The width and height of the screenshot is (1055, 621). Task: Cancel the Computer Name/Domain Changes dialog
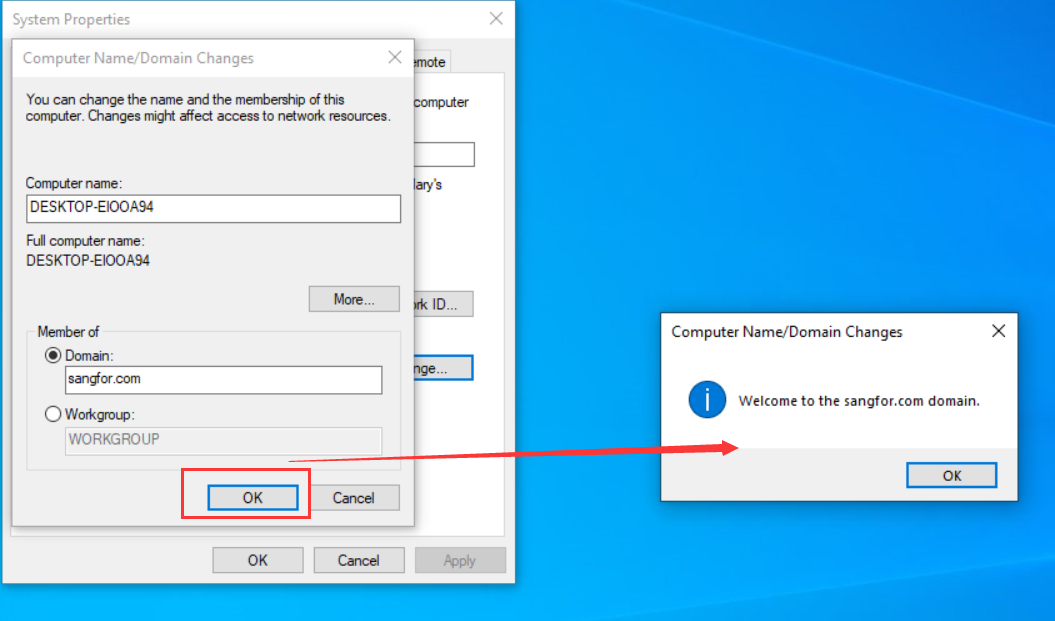tap(354, 498)
